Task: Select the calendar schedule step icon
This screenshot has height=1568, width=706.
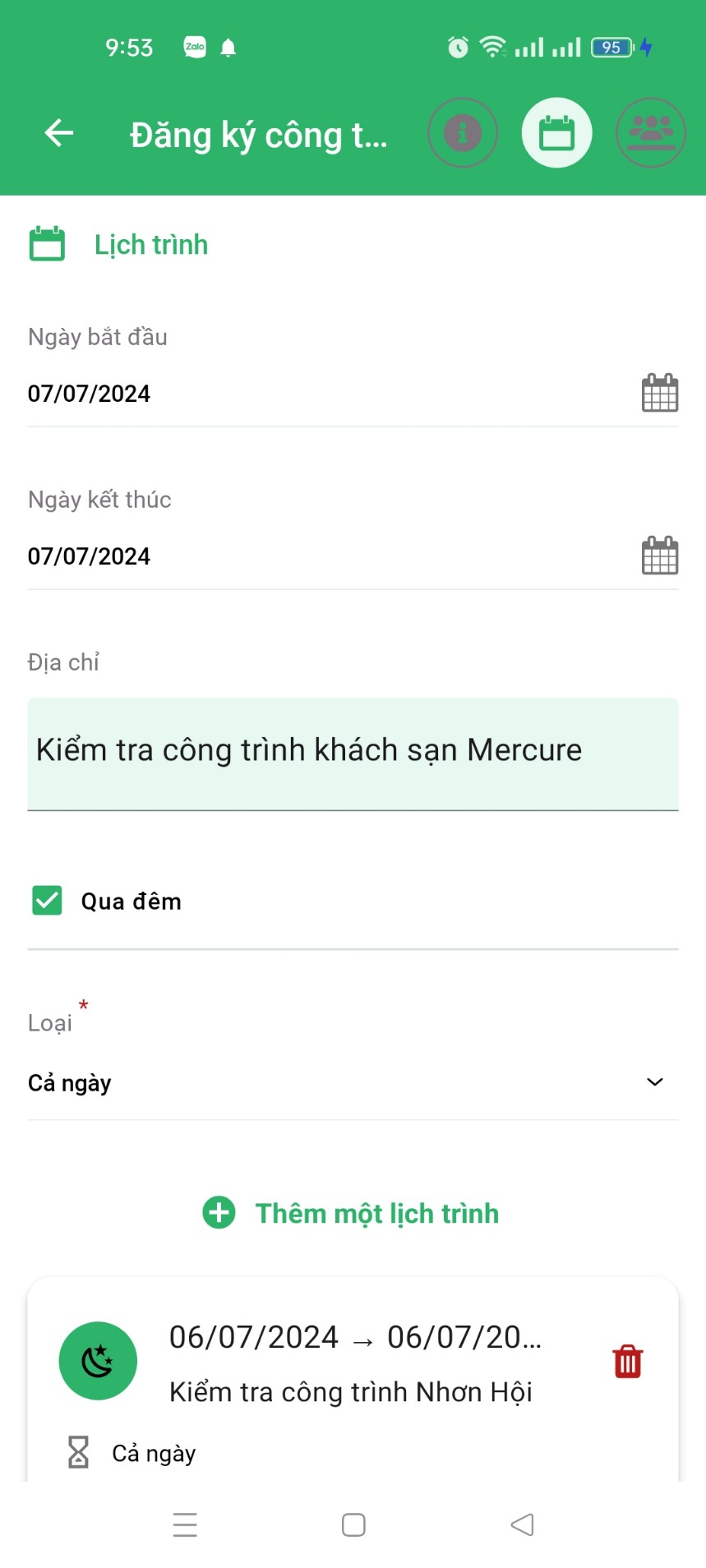Action: tap(557, 133)
